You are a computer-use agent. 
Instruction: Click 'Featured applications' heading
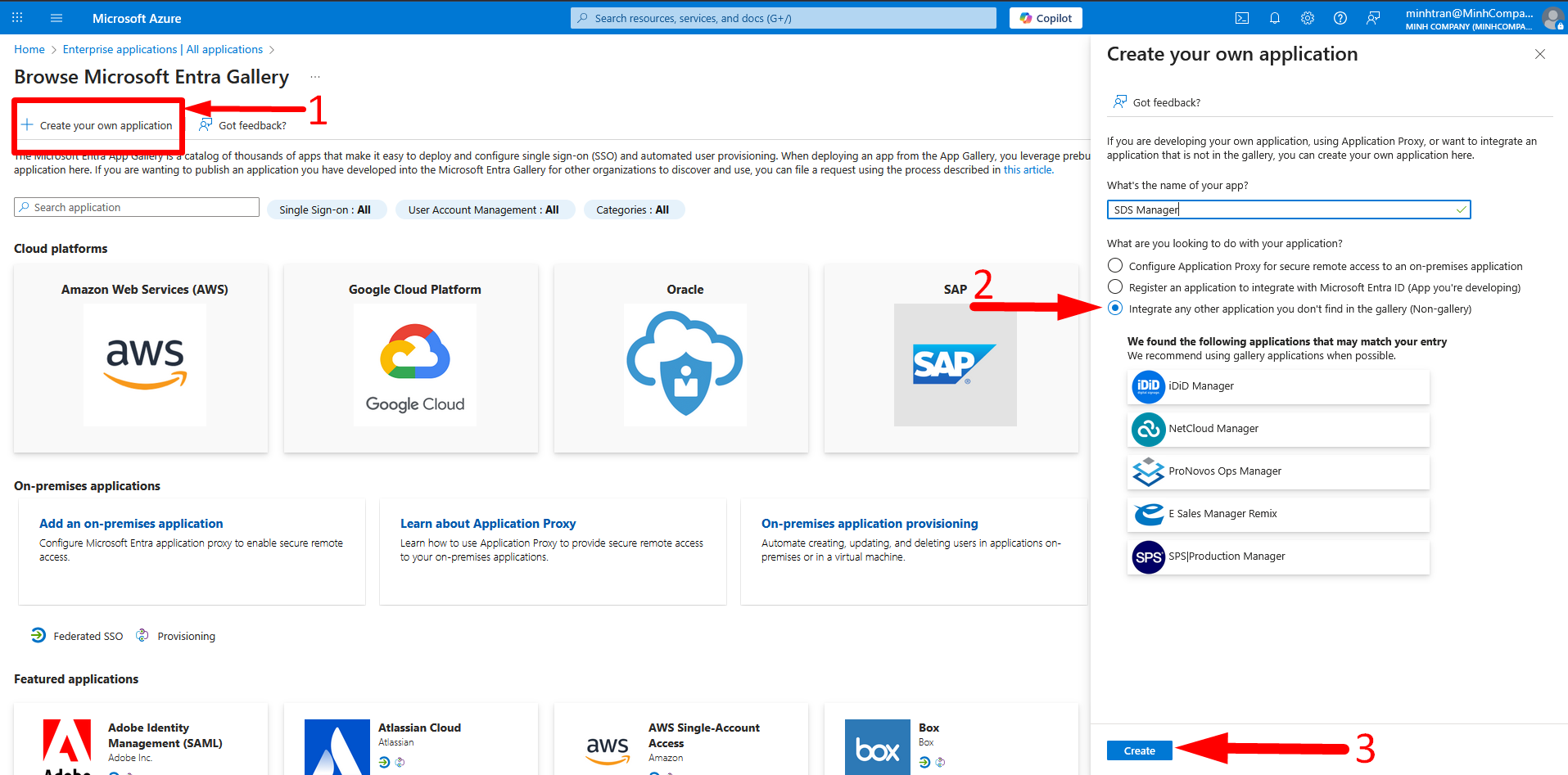[76, 679]
